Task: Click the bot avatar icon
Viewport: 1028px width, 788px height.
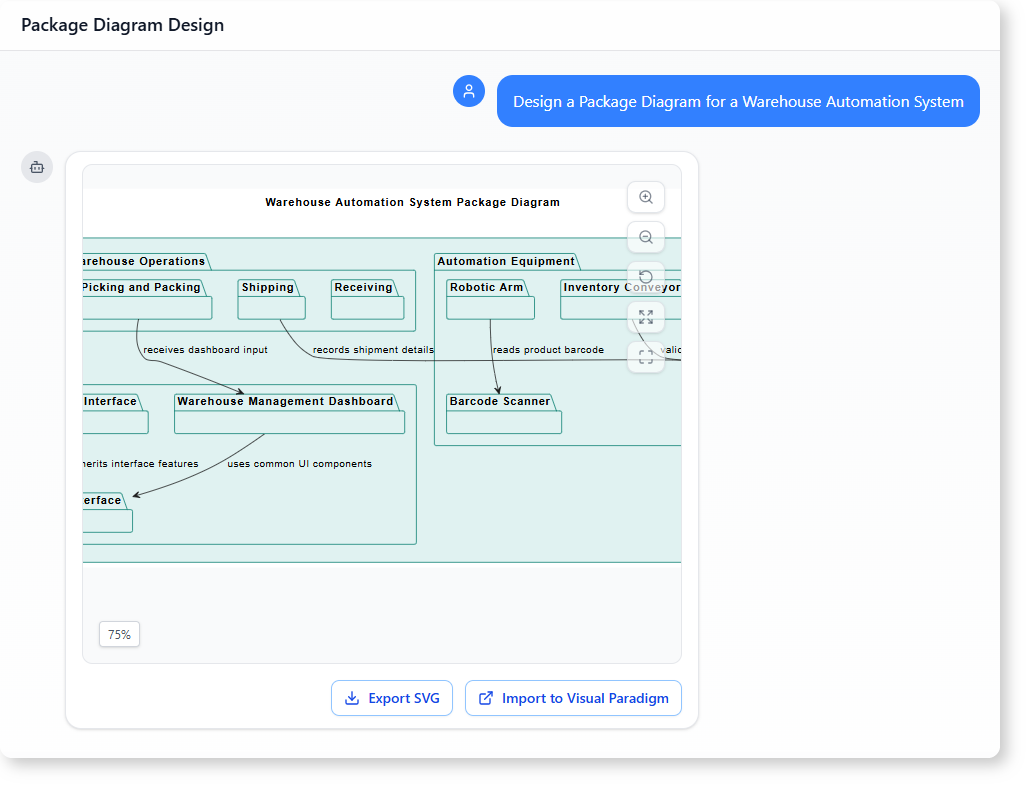Action: click(x=37, y=167)
